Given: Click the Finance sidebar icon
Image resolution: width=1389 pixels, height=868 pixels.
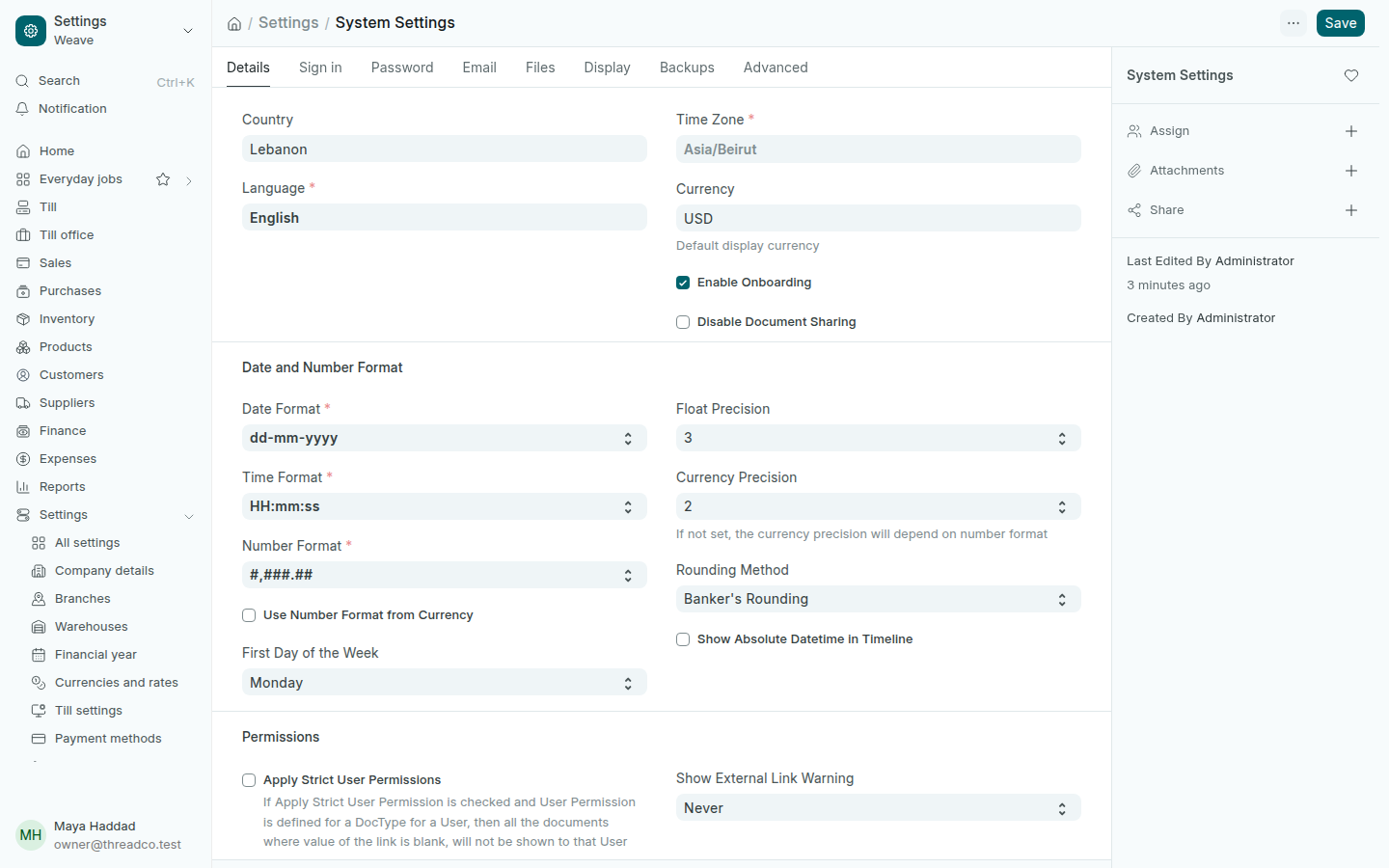Looking at the screenshot, I should 23,431.
